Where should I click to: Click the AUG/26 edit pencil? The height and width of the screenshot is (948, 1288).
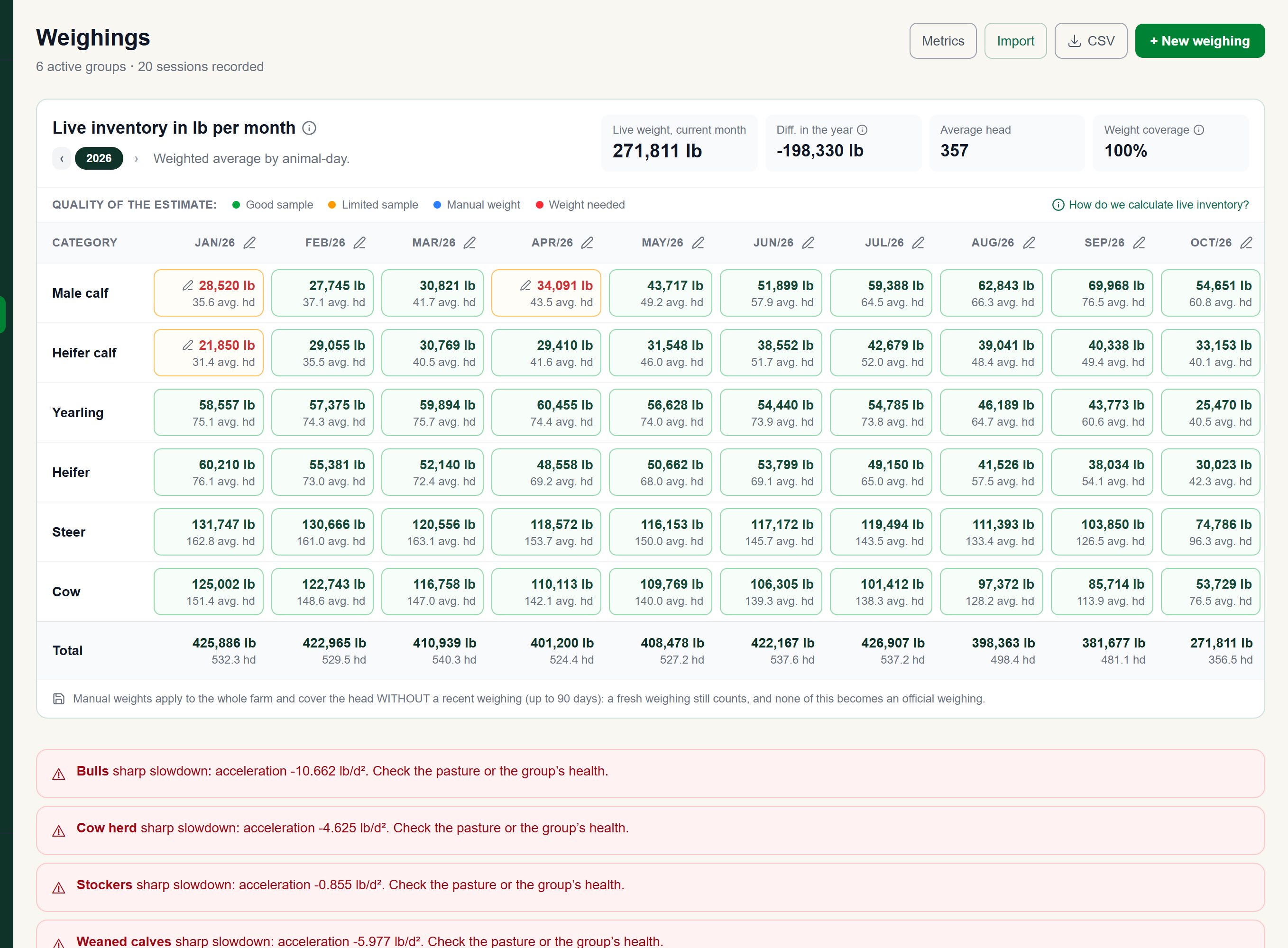1029,243
